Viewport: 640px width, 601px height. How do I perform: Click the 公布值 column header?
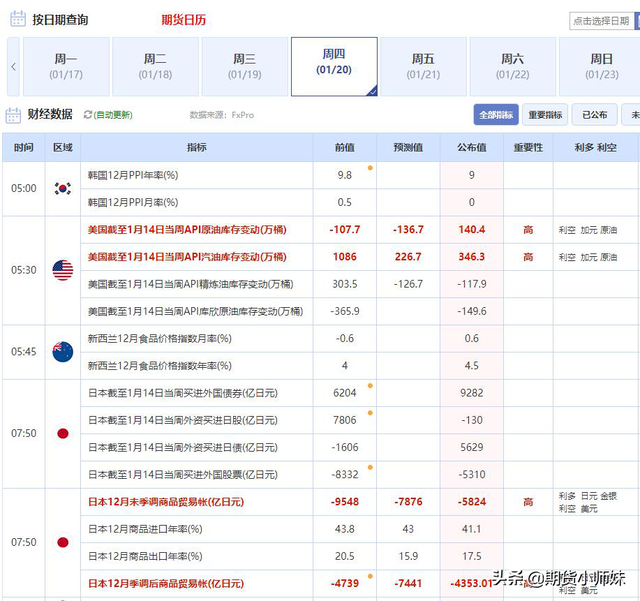click(x=472, y=147)
